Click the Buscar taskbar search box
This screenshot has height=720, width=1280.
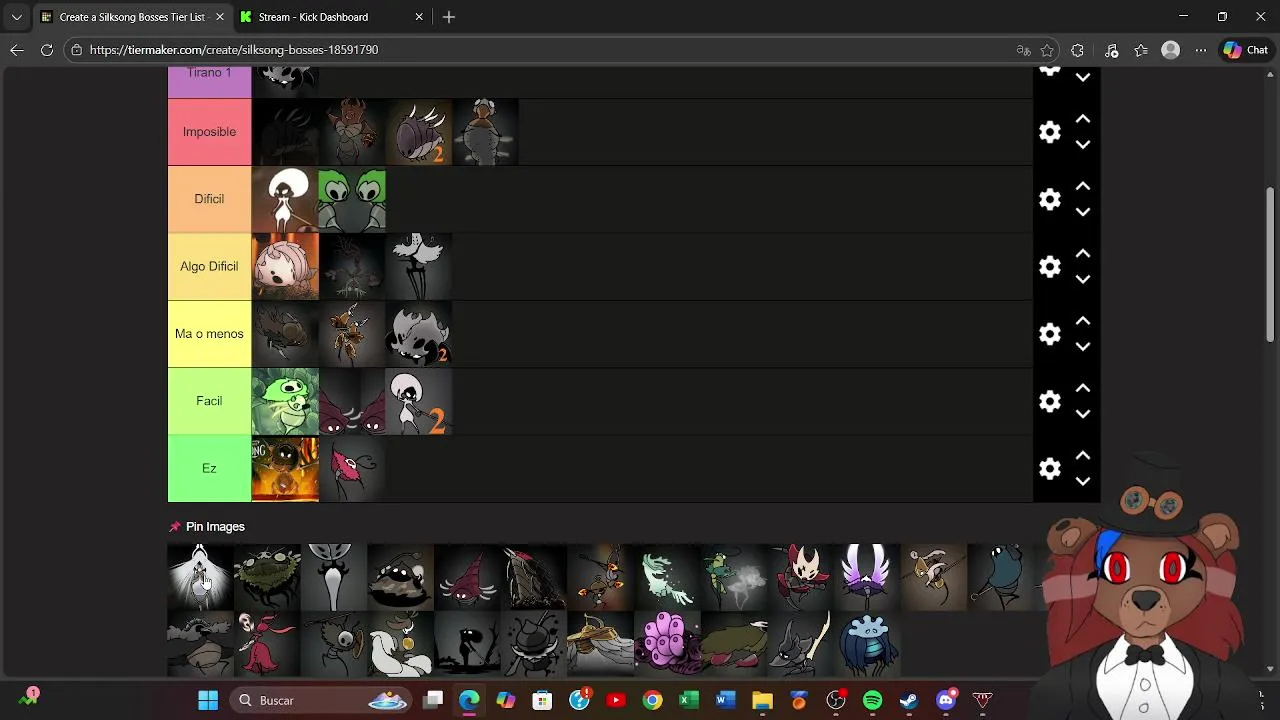[x=319, y=700]
